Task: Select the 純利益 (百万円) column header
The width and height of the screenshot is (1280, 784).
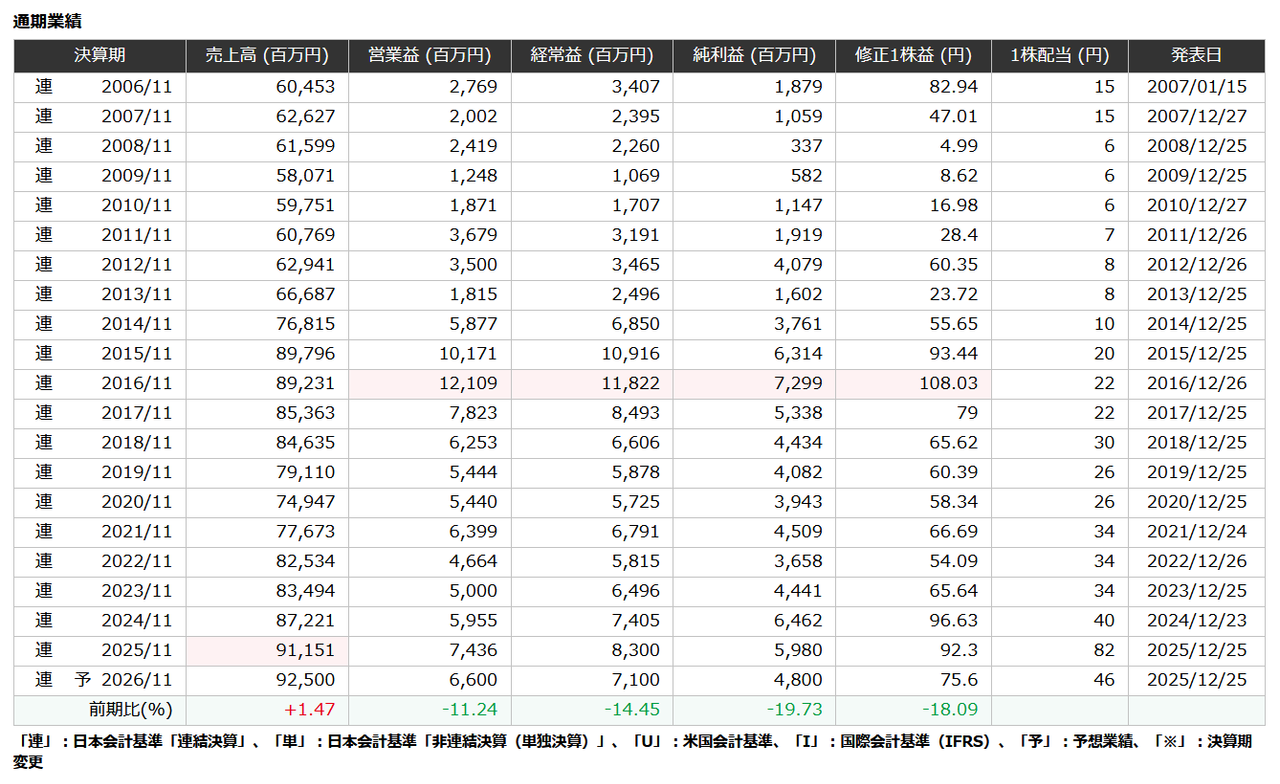Action: 754,56
